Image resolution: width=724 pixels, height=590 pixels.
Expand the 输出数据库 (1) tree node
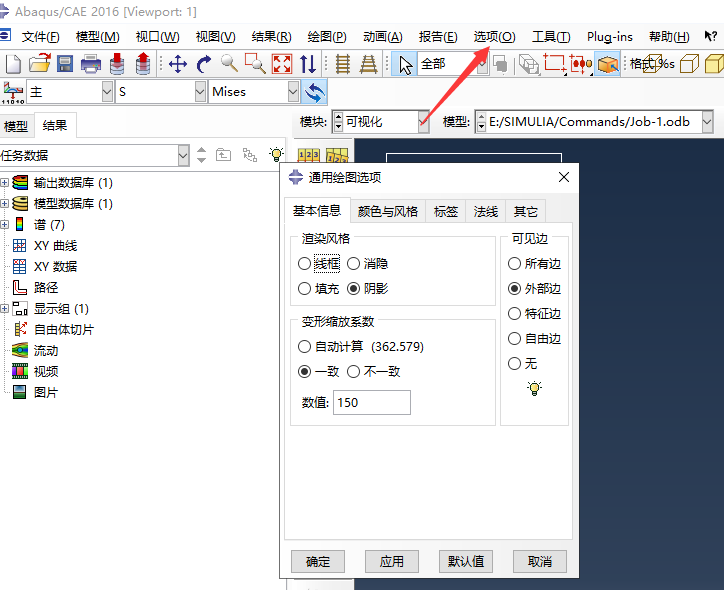pyautogui.click(x=4, y=183)
